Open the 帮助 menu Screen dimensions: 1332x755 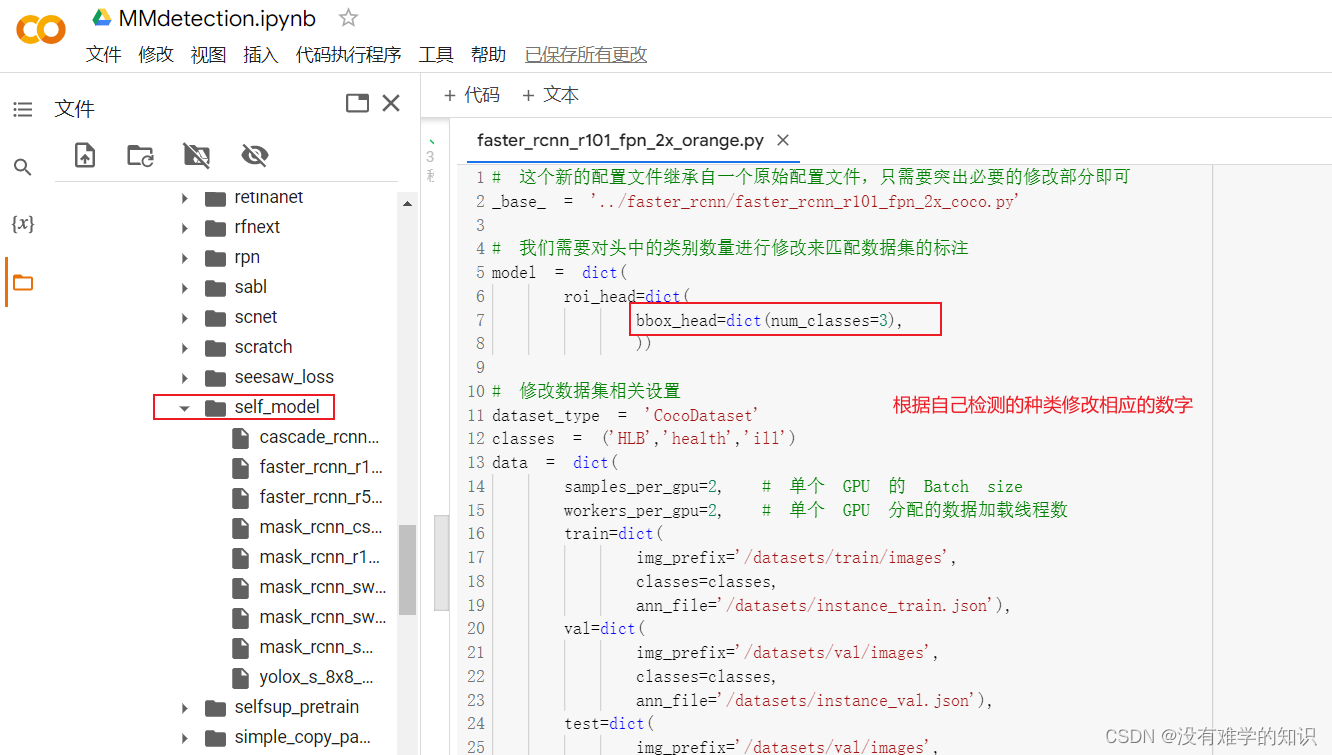pos(488,55)
